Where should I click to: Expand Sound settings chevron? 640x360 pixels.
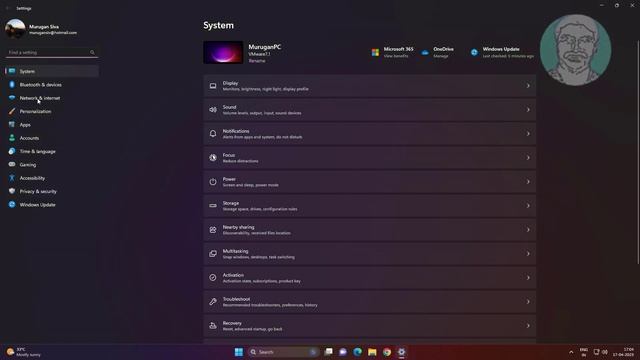tap(528, 110)
